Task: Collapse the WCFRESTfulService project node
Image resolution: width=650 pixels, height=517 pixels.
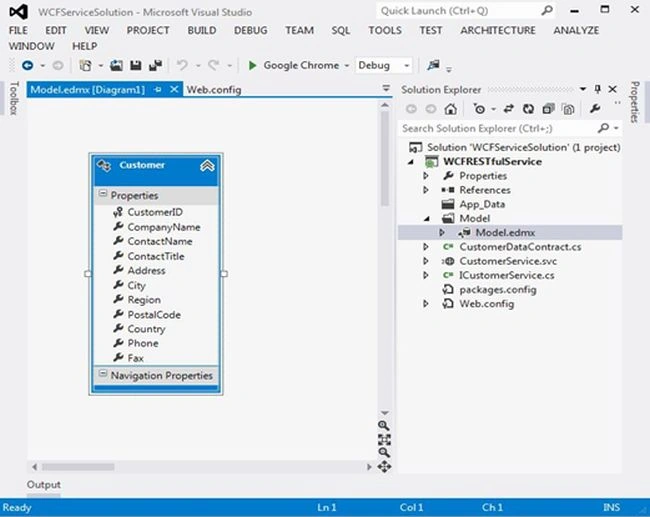Action: 411,162
